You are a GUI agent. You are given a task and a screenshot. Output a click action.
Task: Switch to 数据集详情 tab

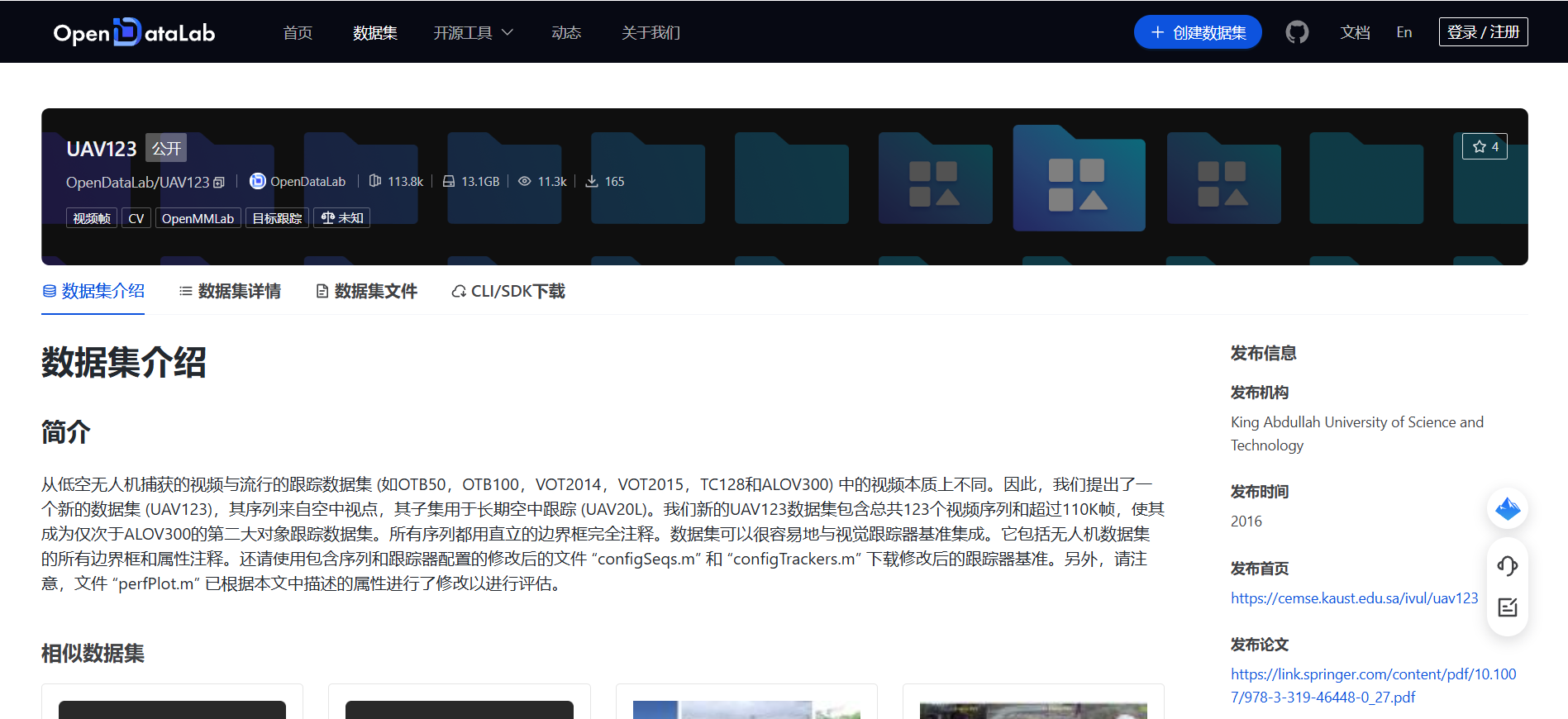(x=230, y=291)
